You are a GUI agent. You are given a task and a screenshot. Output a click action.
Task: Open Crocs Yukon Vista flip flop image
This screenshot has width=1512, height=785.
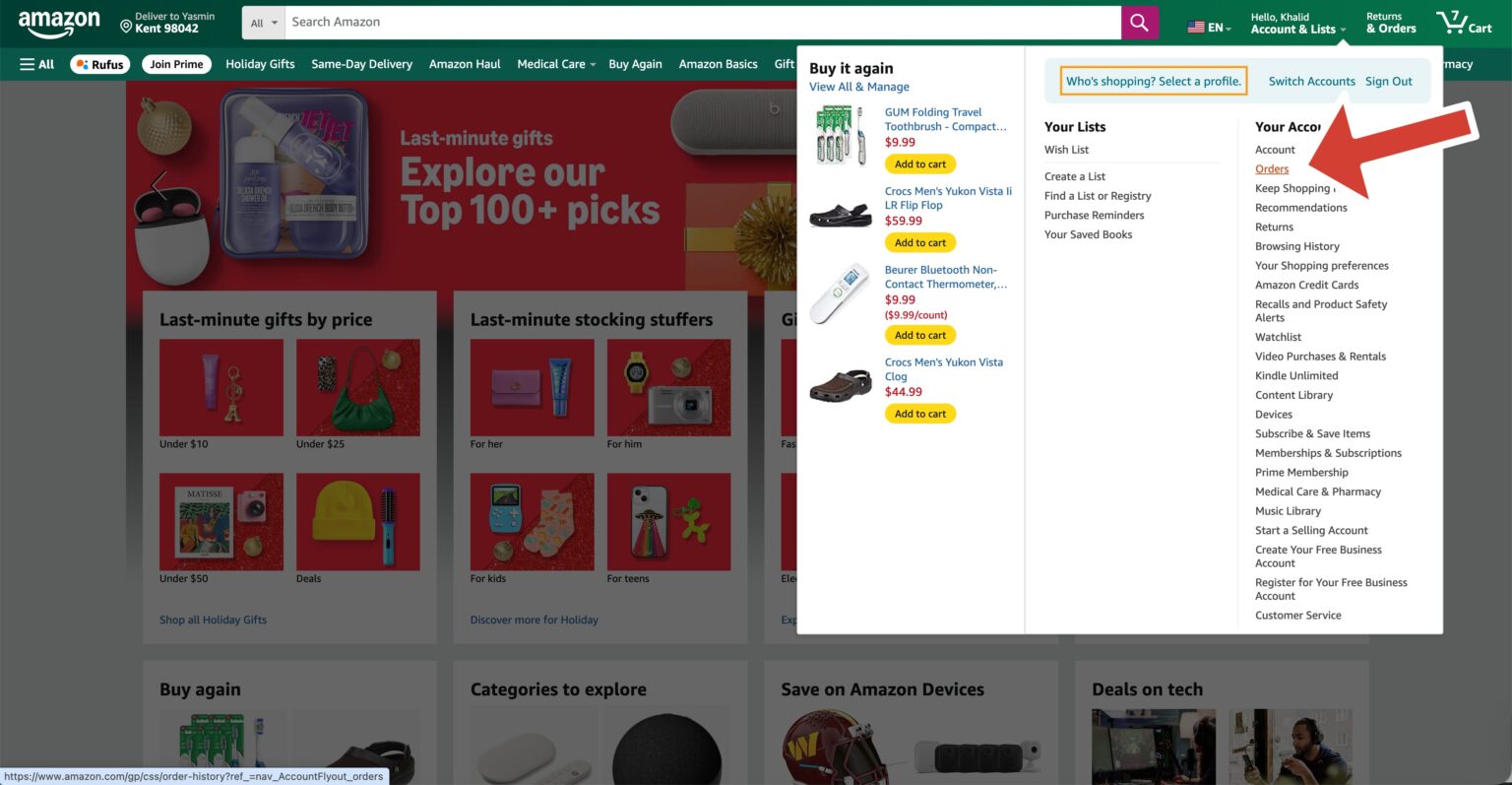pos(840,214)
